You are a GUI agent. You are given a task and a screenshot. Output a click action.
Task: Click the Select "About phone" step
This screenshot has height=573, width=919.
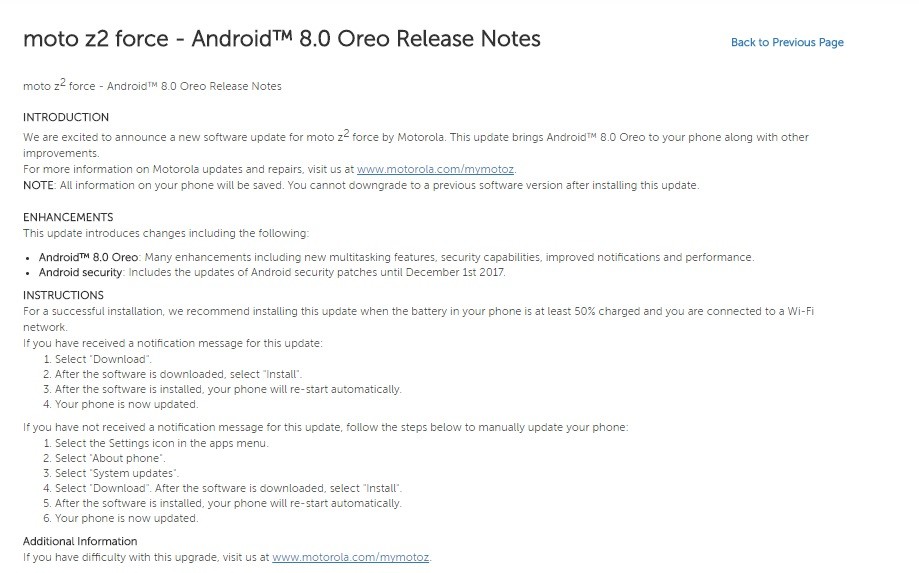pyautogui.click(x=110, y=458)
